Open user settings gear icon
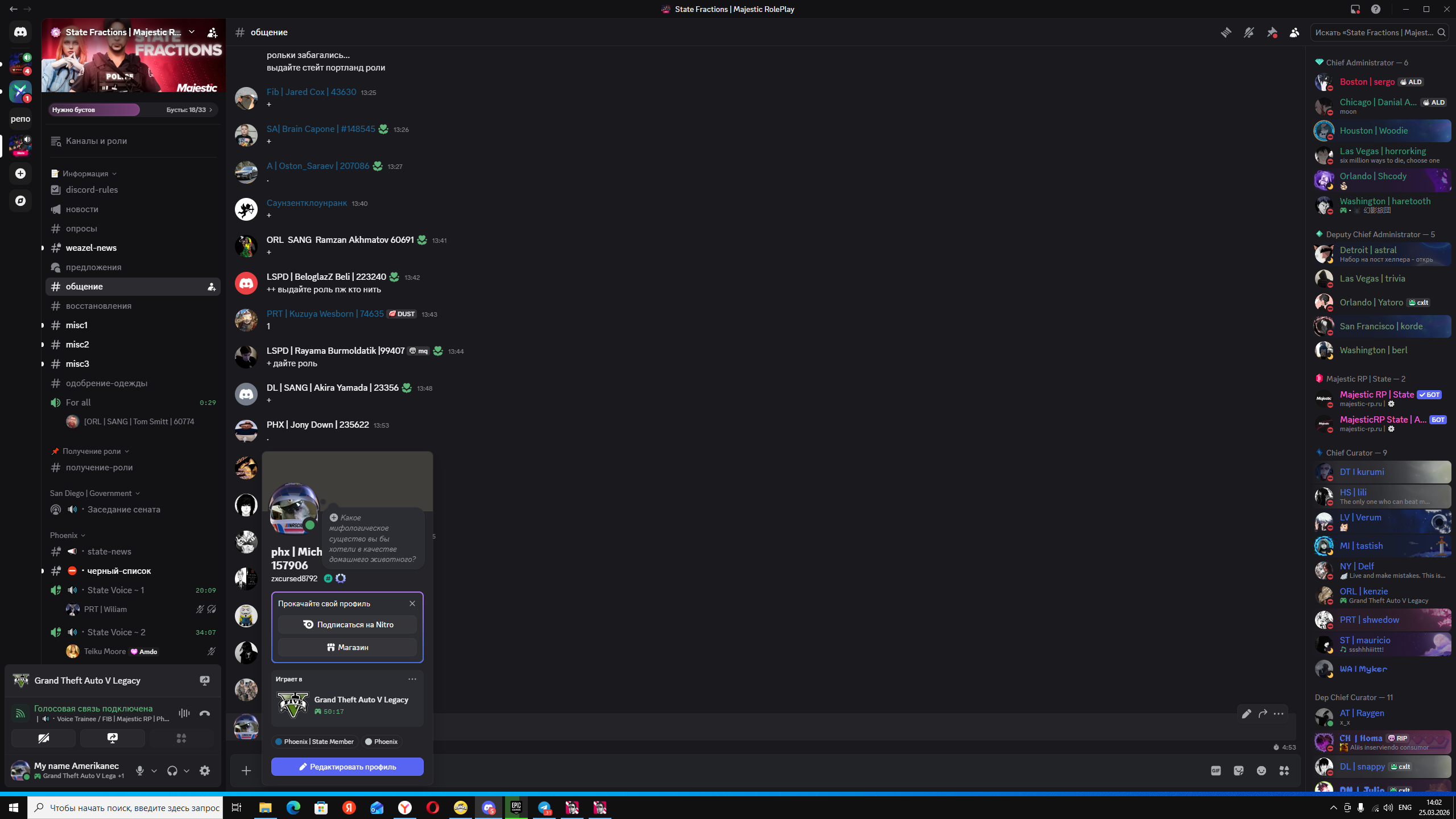 click(205, 771)
